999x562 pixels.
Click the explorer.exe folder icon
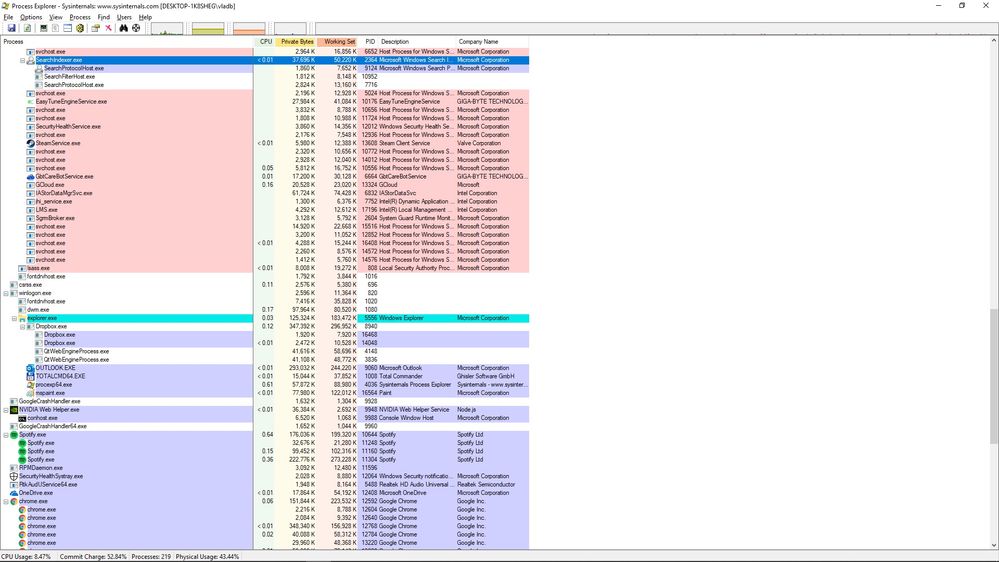point(22,318)
